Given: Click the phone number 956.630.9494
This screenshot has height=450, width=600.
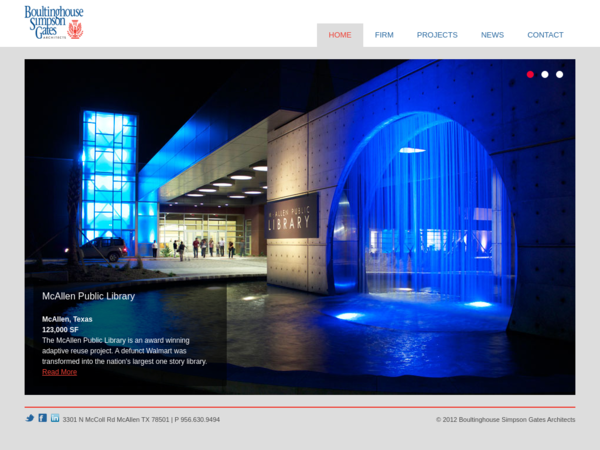Looking at the screenshot, I should pos(197,420).
